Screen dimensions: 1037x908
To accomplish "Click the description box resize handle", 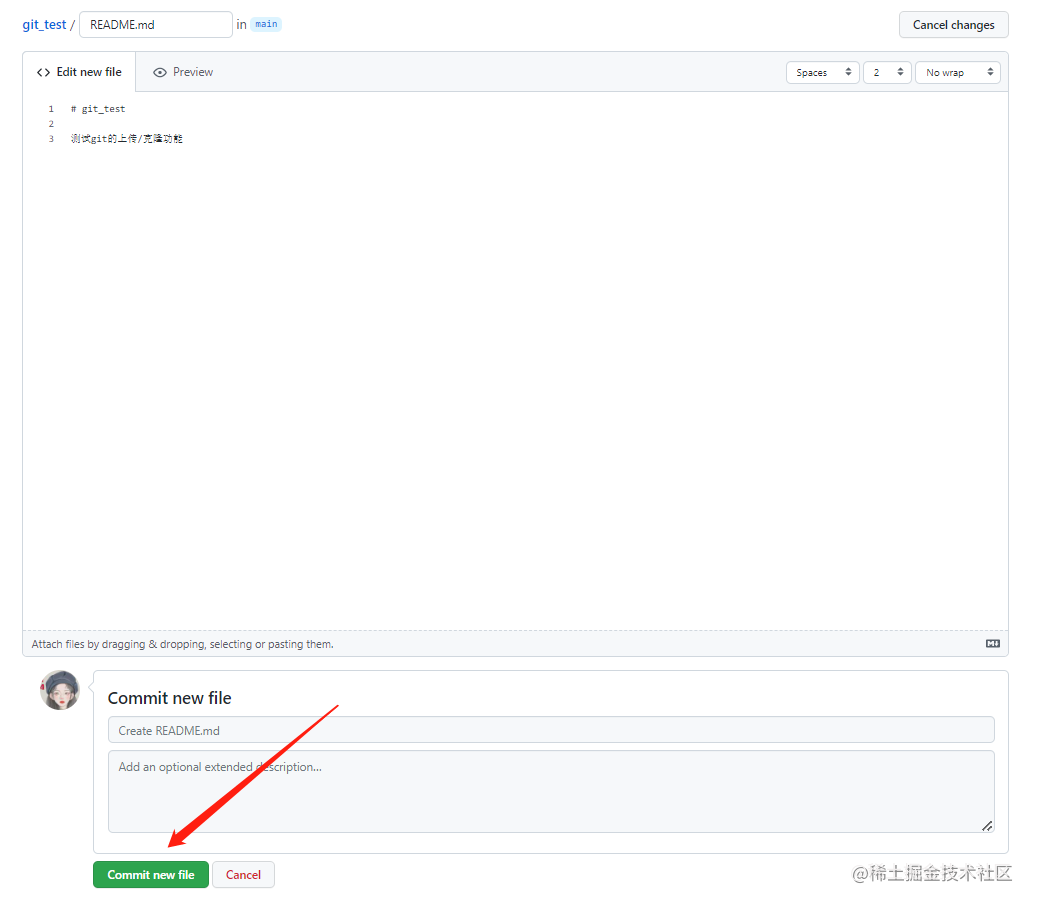I will pos(987,825).
